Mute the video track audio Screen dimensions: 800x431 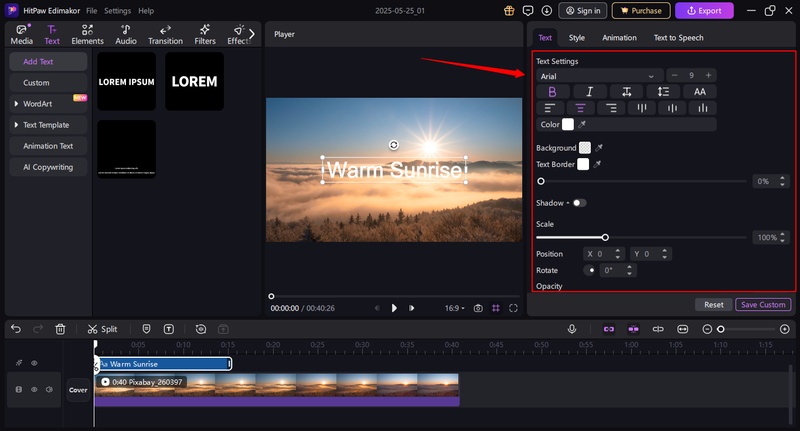pyautogui.click(x=49, y=390)
